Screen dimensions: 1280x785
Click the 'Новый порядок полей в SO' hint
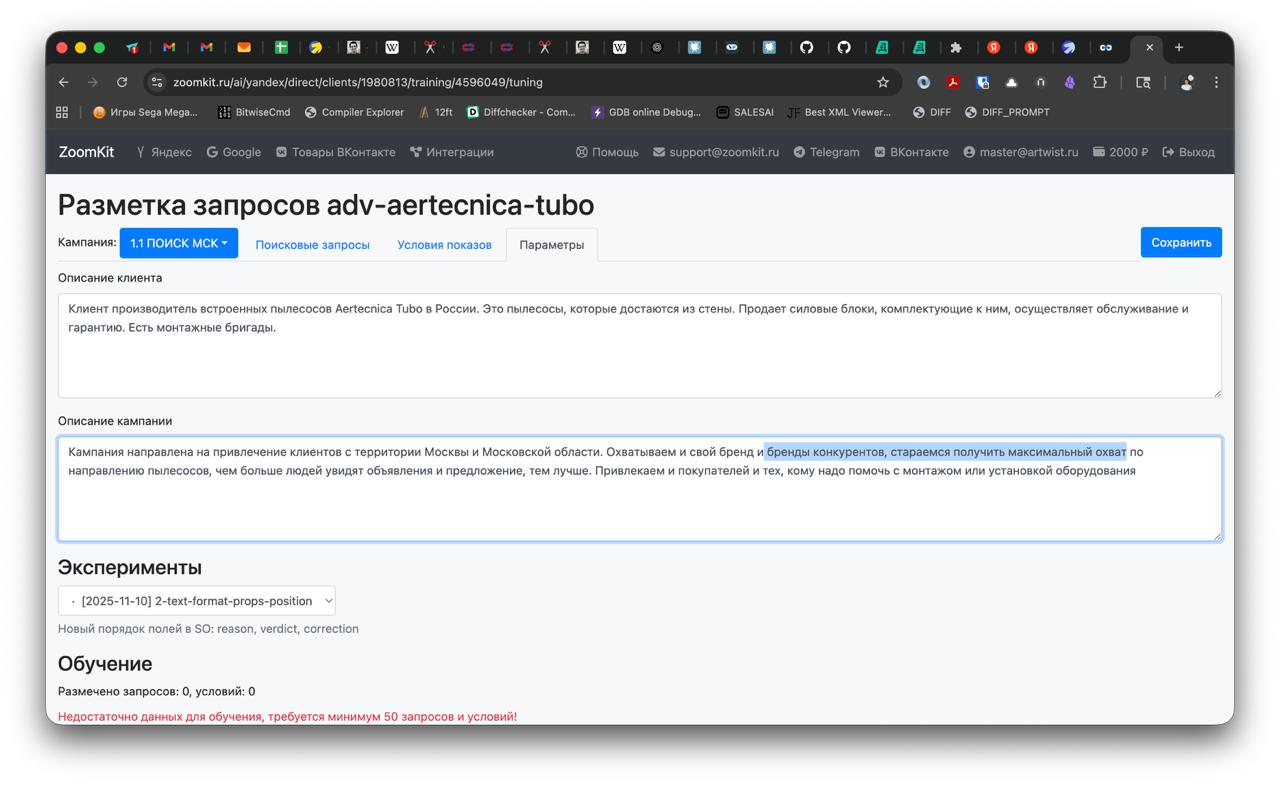208,629
